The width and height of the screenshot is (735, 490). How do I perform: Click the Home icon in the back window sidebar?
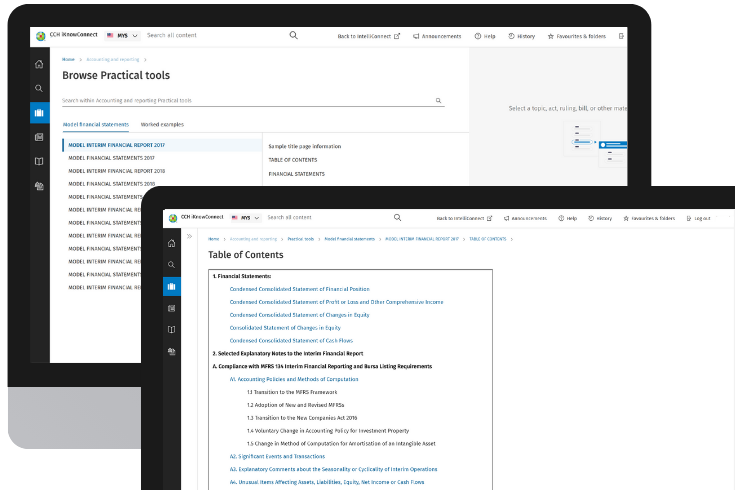39,64
